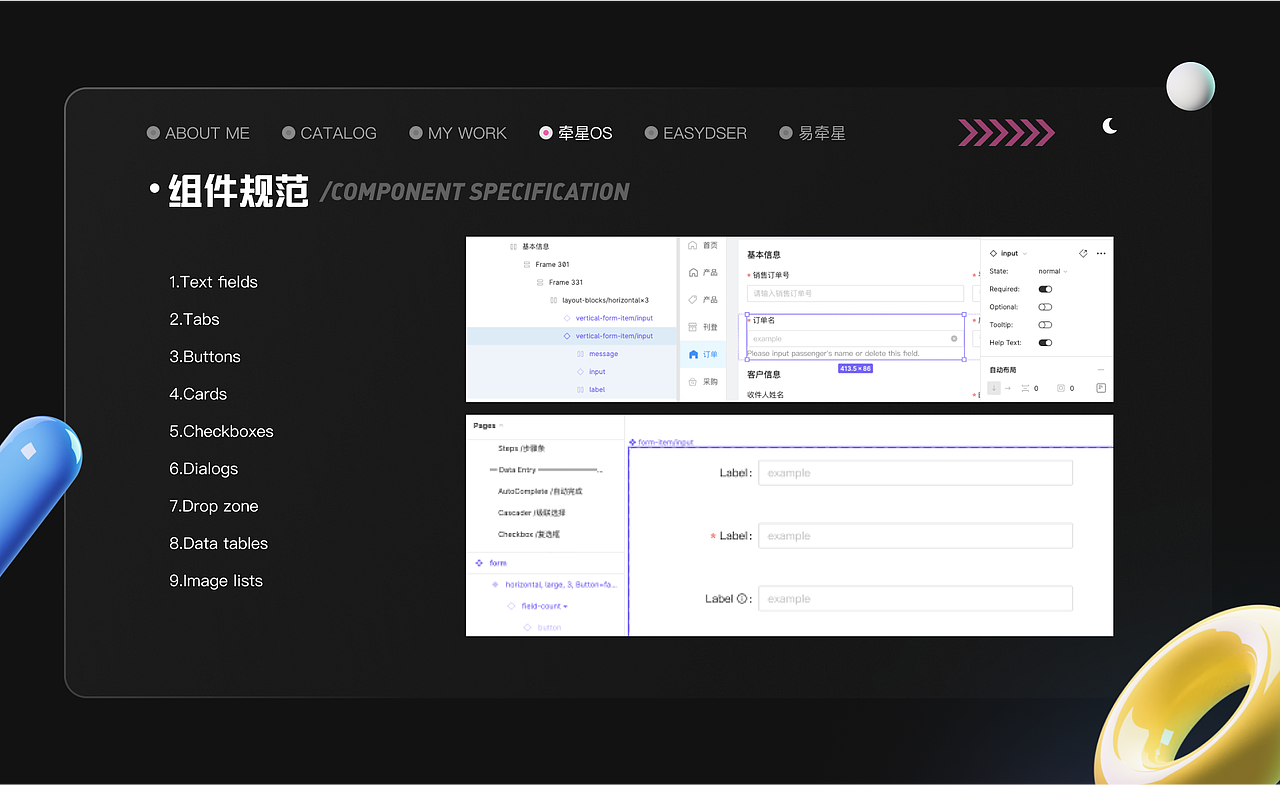1280x785 pixels.
Task: Collapse the Pages panel chevron
Action: pyautogui.click(x=502, y=426)
